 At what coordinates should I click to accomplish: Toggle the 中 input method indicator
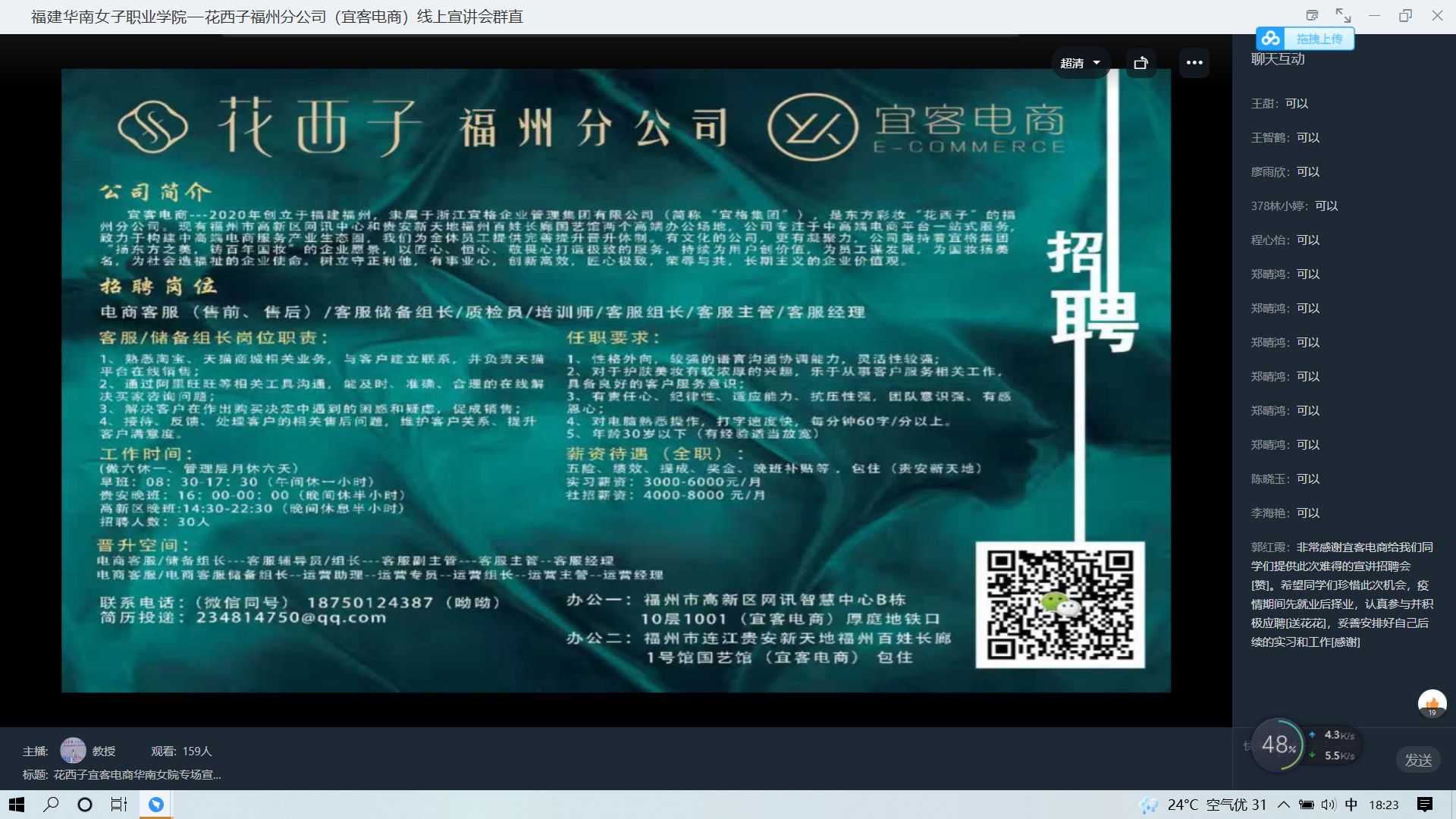pyautogui.click(x=1351, y=805)
